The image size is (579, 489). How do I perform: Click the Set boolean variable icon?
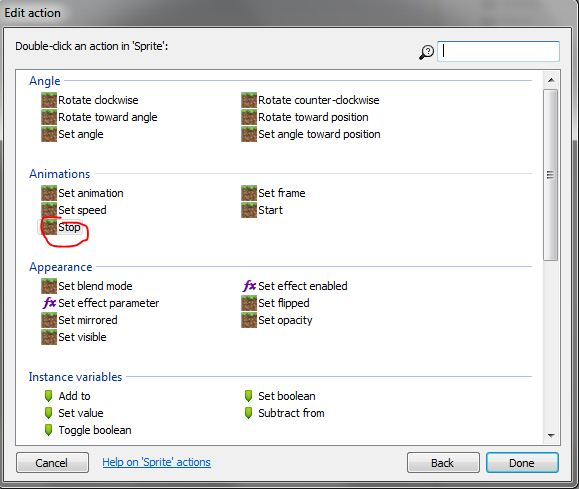[x=249, y=396]
